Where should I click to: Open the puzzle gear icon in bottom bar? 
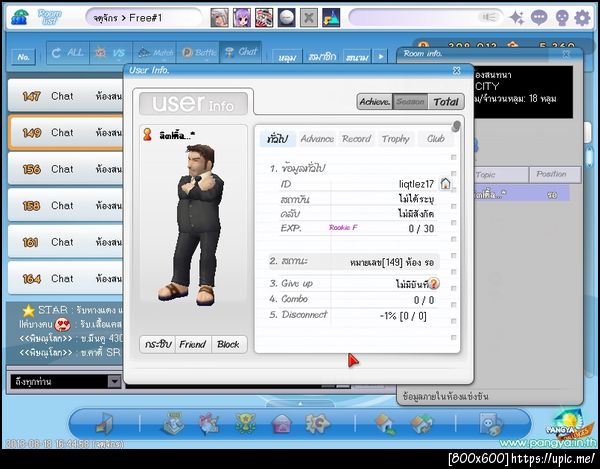pos(317,423)
